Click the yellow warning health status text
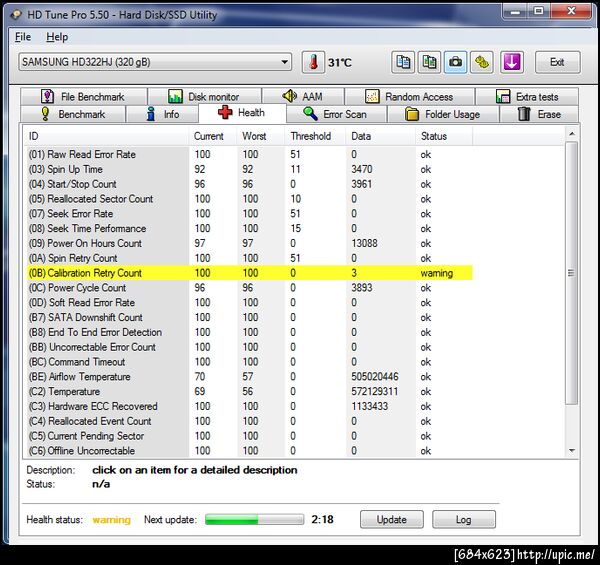 click(112, 520)
